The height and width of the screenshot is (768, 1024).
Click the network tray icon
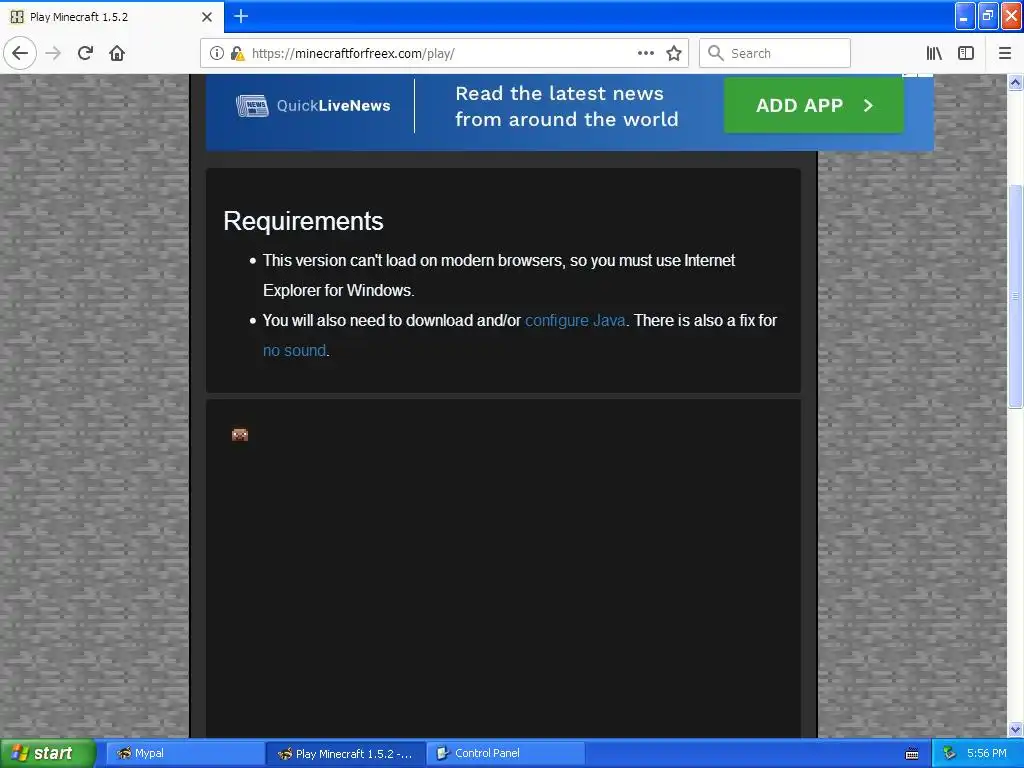click(x=950, y=753)
